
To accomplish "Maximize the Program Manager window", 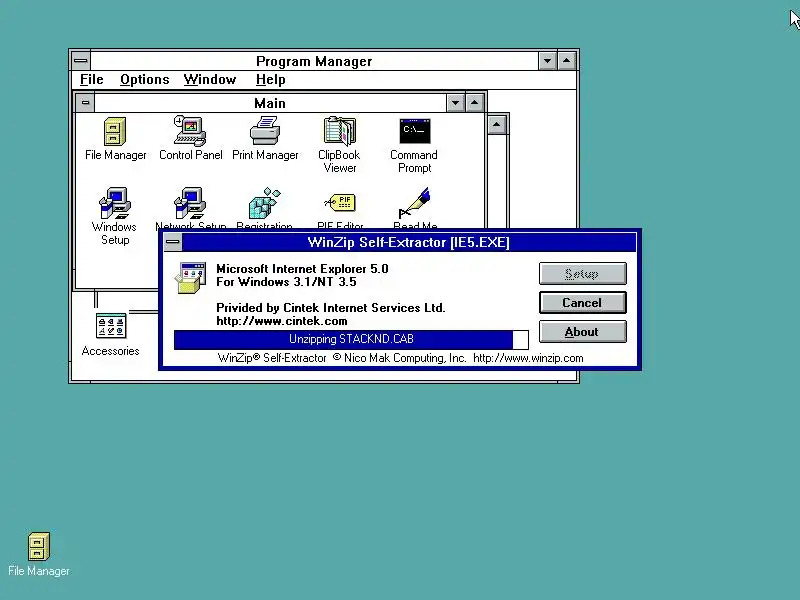I will tap(567, 61).
